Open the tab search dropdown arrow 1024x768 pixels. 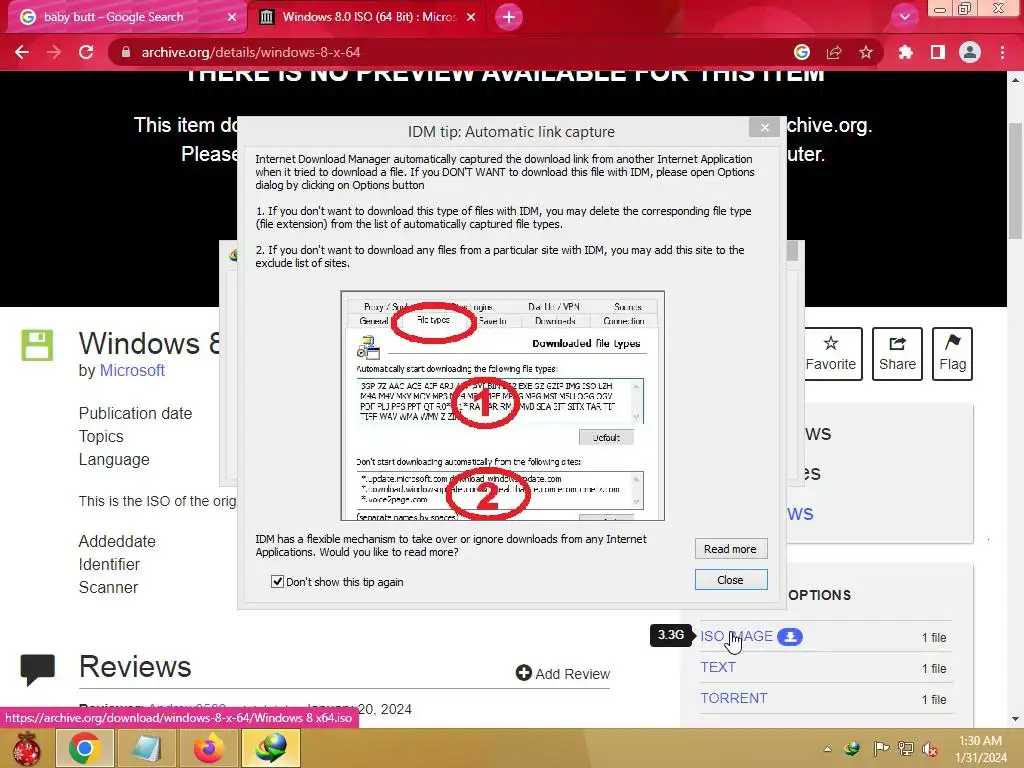click(905, 17)
